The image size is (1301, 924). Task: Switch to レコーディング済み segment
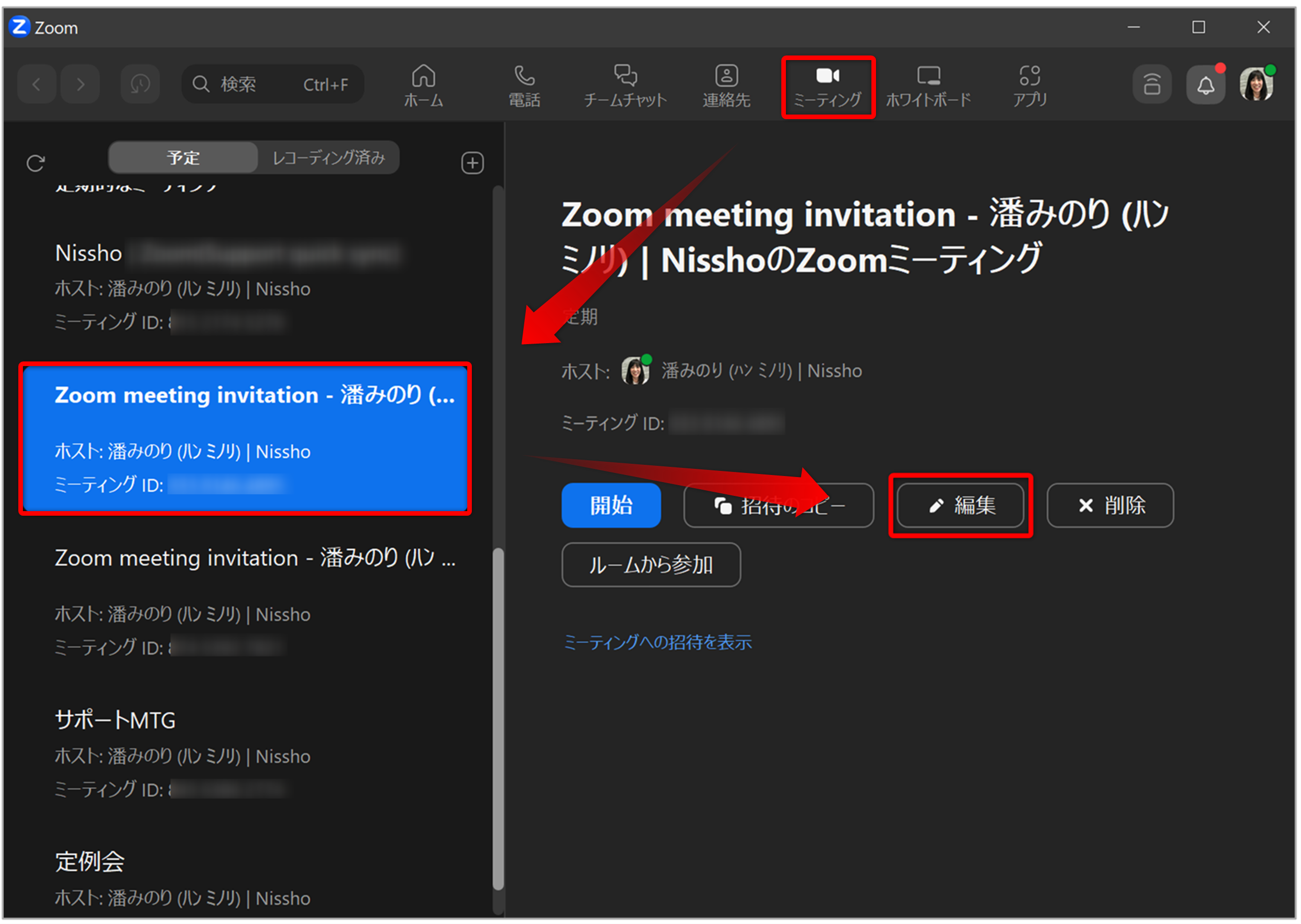tap(329, 158)
